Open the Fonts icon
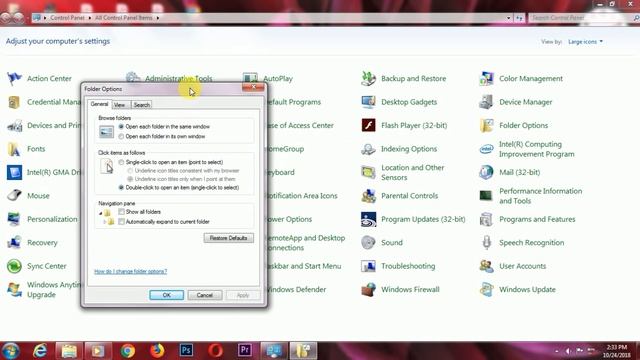The image size is (640, 360). tap(14, 149)
